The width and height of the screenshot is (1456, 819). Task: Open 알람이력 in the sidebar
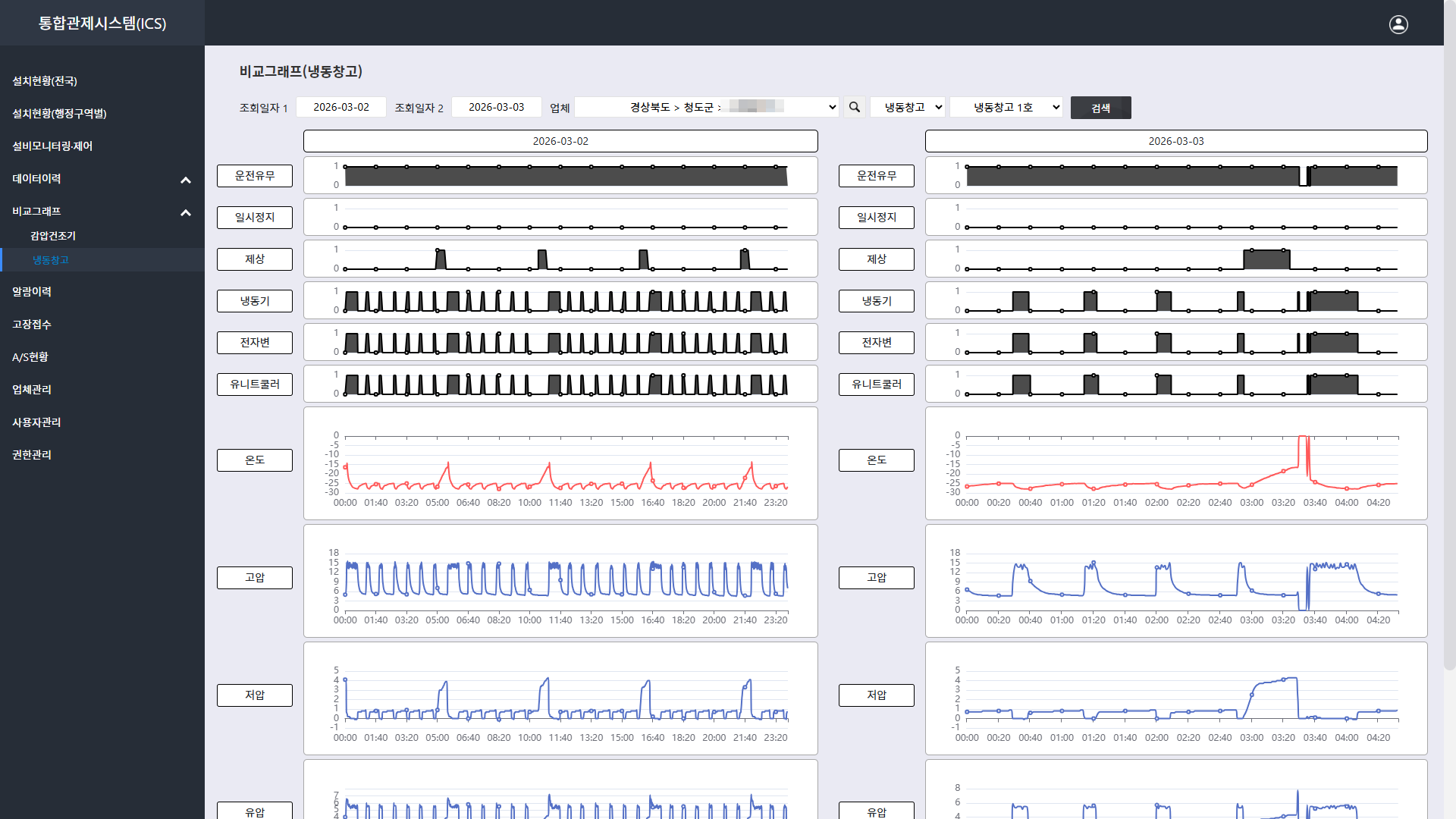point(32,291)
